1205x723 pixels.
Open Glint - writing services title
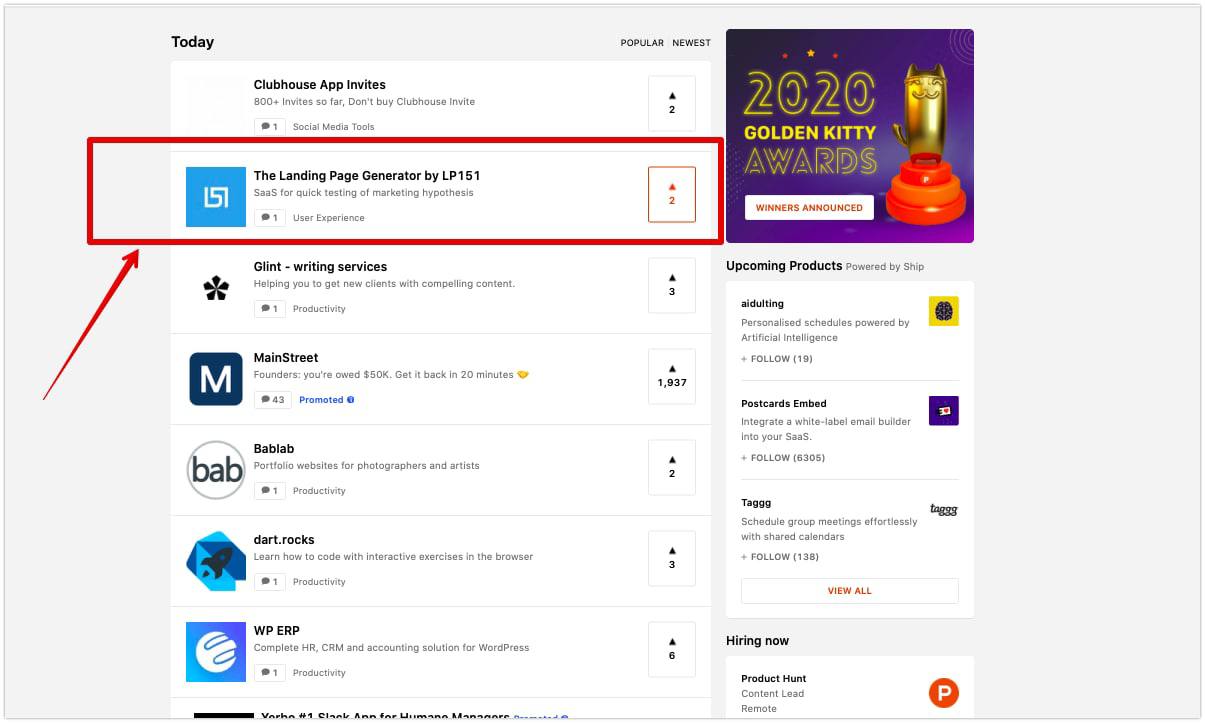click(x=320, y=267)
